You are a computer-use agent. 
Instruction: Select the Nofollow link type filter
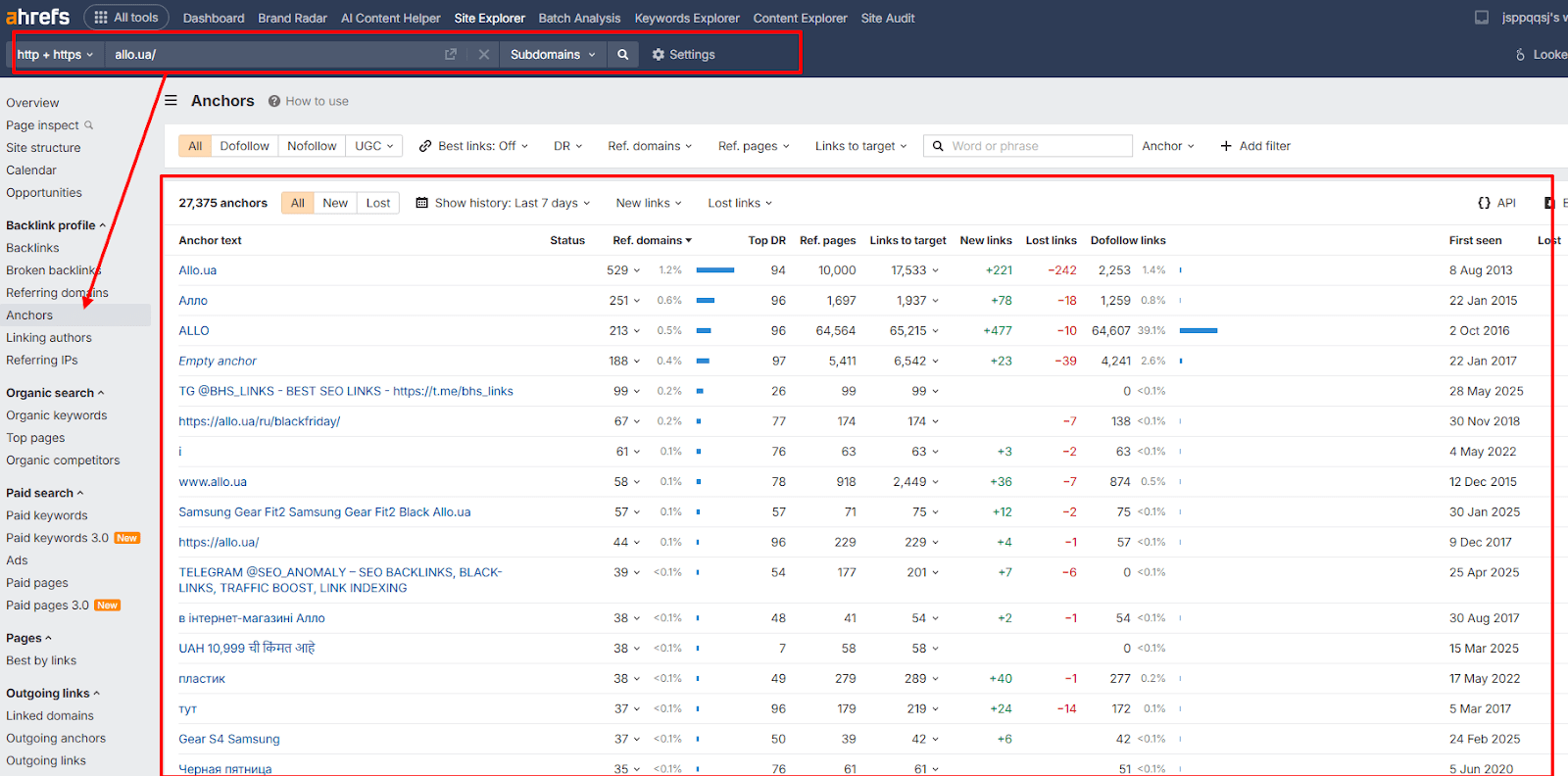312,146
